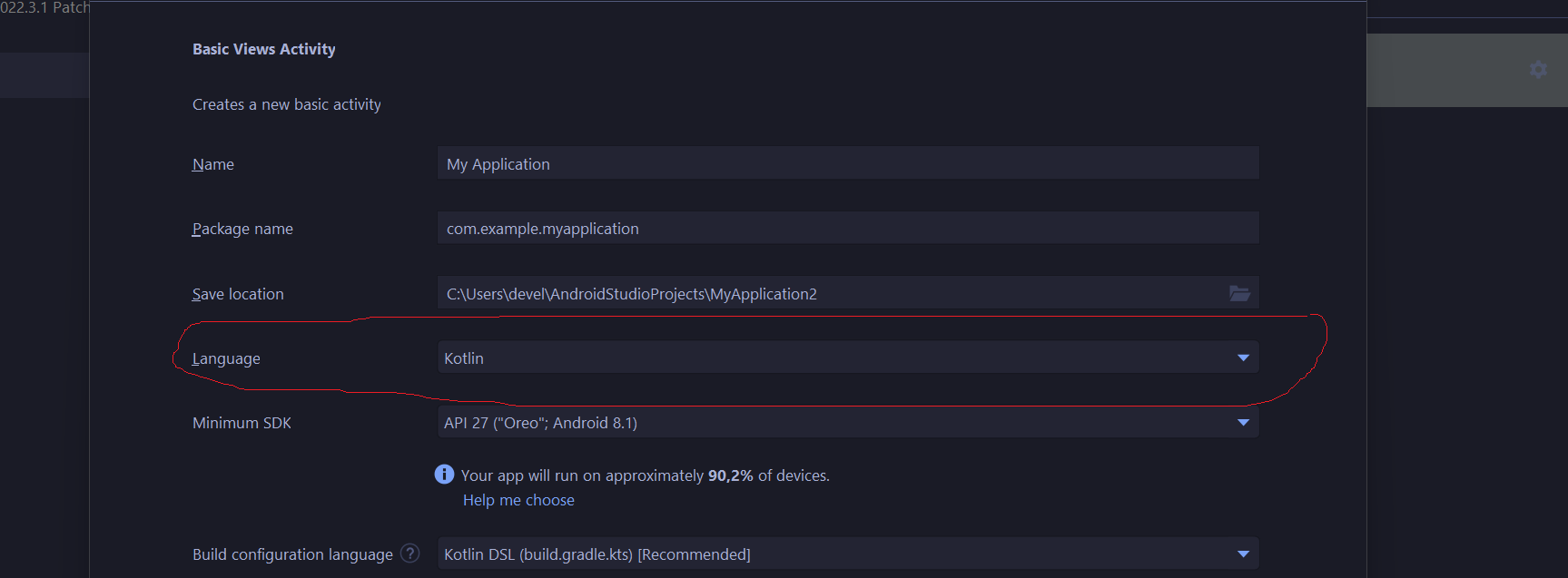Viewport: 1568px width, 578px height.
Task: Click the question mark help icon near Build configuration
Action: (410, 554)
